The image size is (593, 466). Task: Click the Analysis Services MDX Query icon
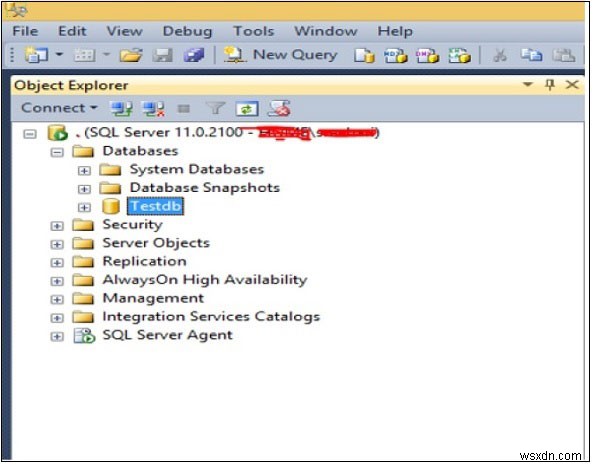(x=396, y=56)
